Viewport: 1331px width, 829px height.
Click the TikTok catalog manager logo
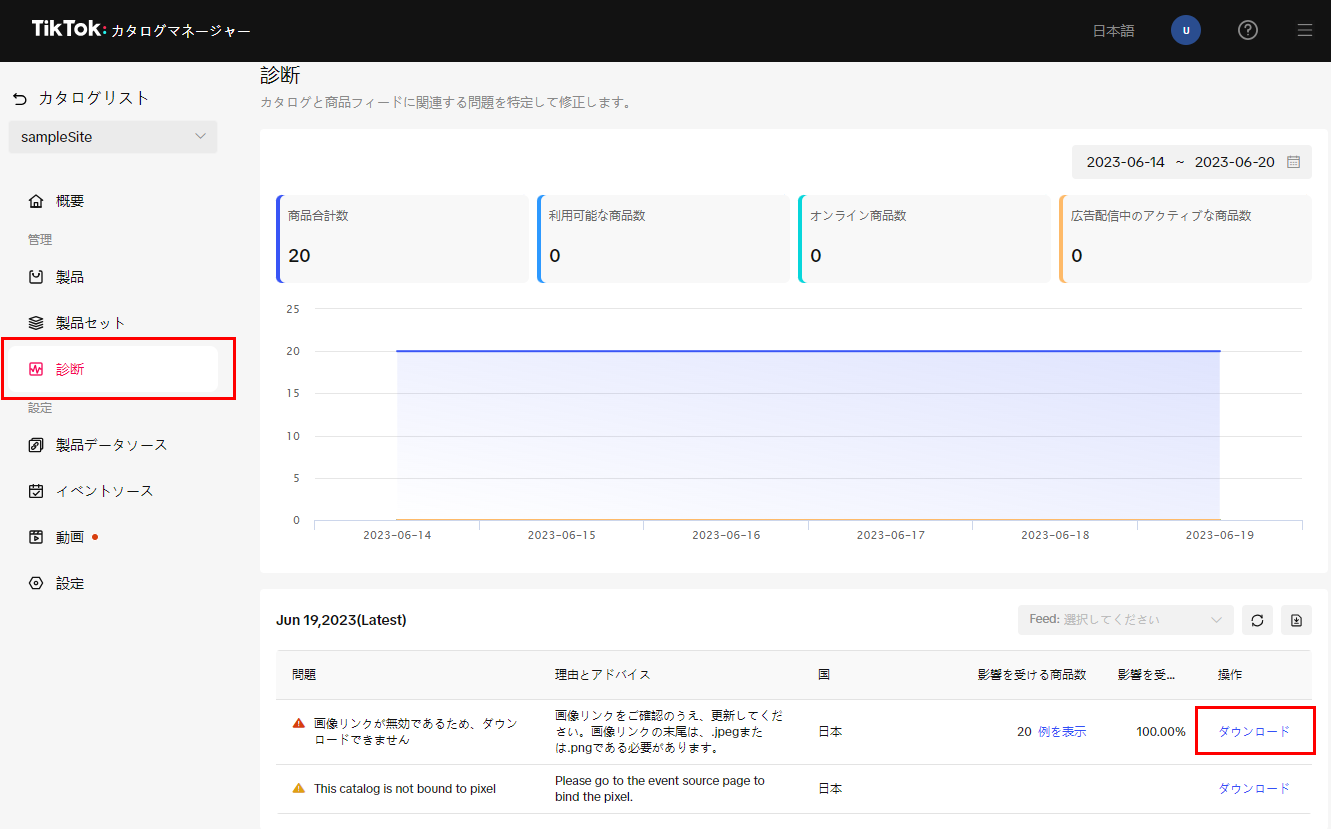tap(141, 30)
